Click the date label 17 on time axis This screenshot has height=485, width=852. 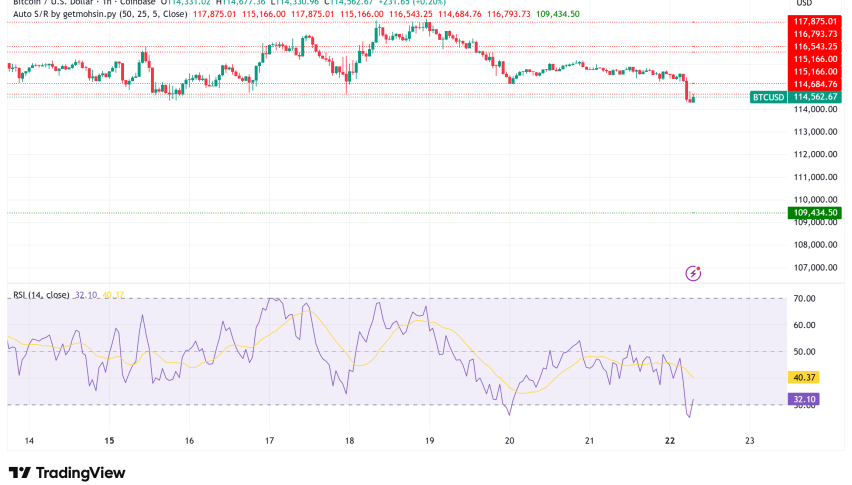[x=270, y=441]
